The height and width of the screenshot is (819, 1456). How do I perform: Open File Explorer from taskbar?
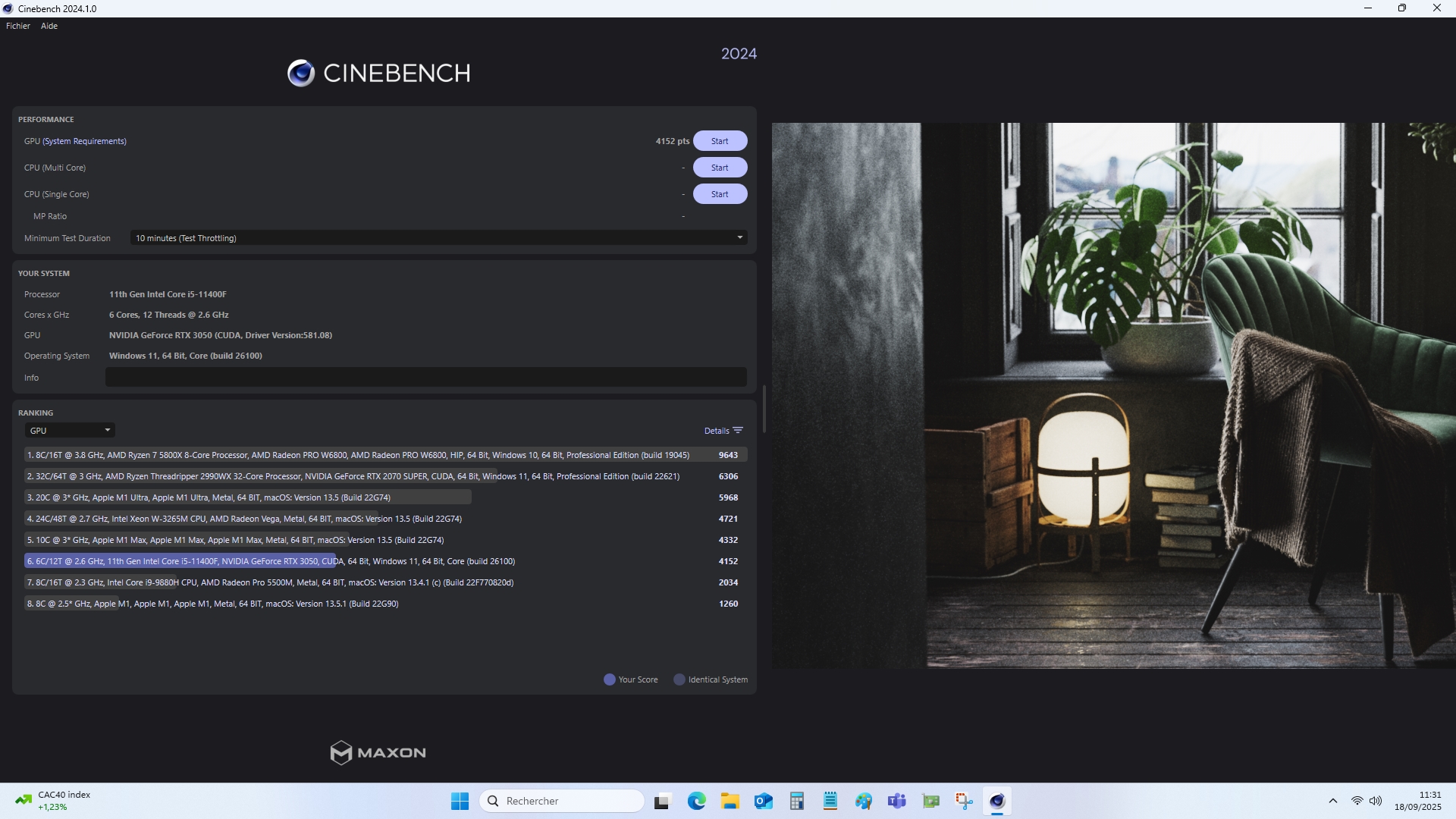pos(730,801)
